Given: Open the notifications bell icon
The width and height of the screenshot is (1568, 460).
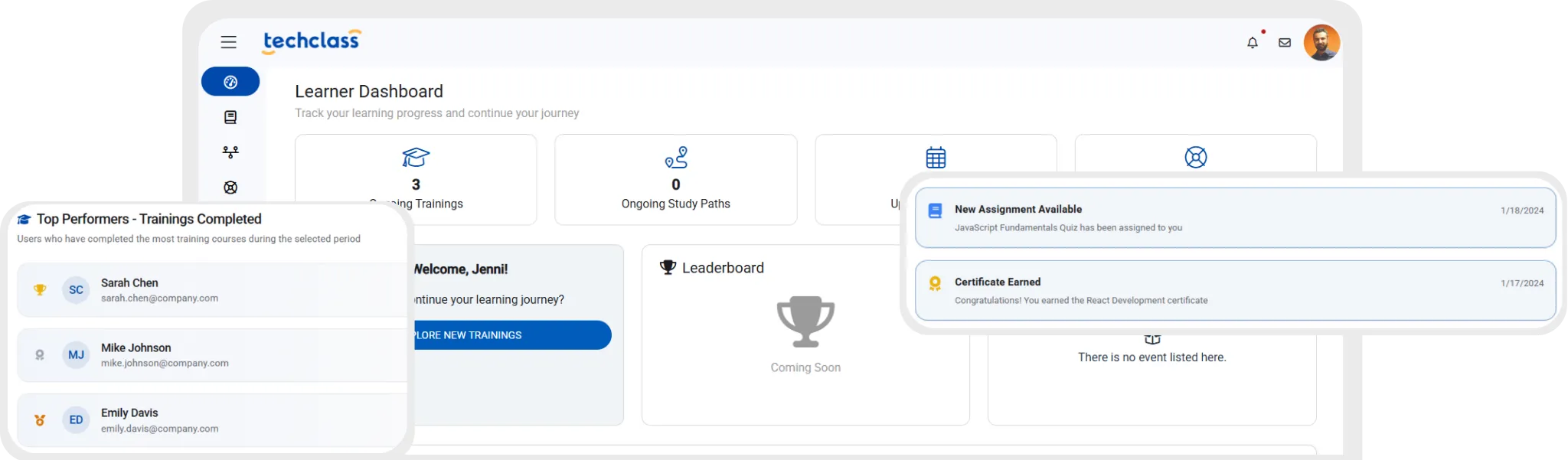Looking at the screenshot, I should [x=1253, y=43].
